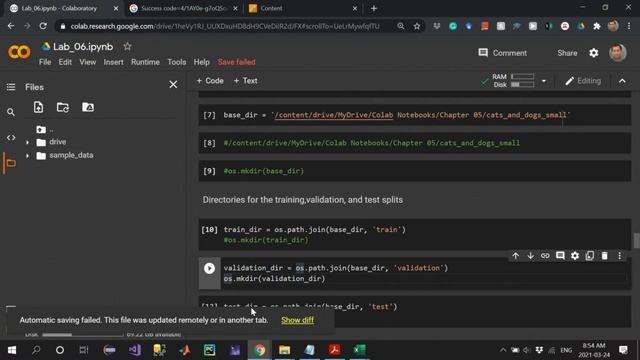The width and height of the screenshot is (640, 360).
Task: Add a new Code cell
Action: [x=210, y=81]
